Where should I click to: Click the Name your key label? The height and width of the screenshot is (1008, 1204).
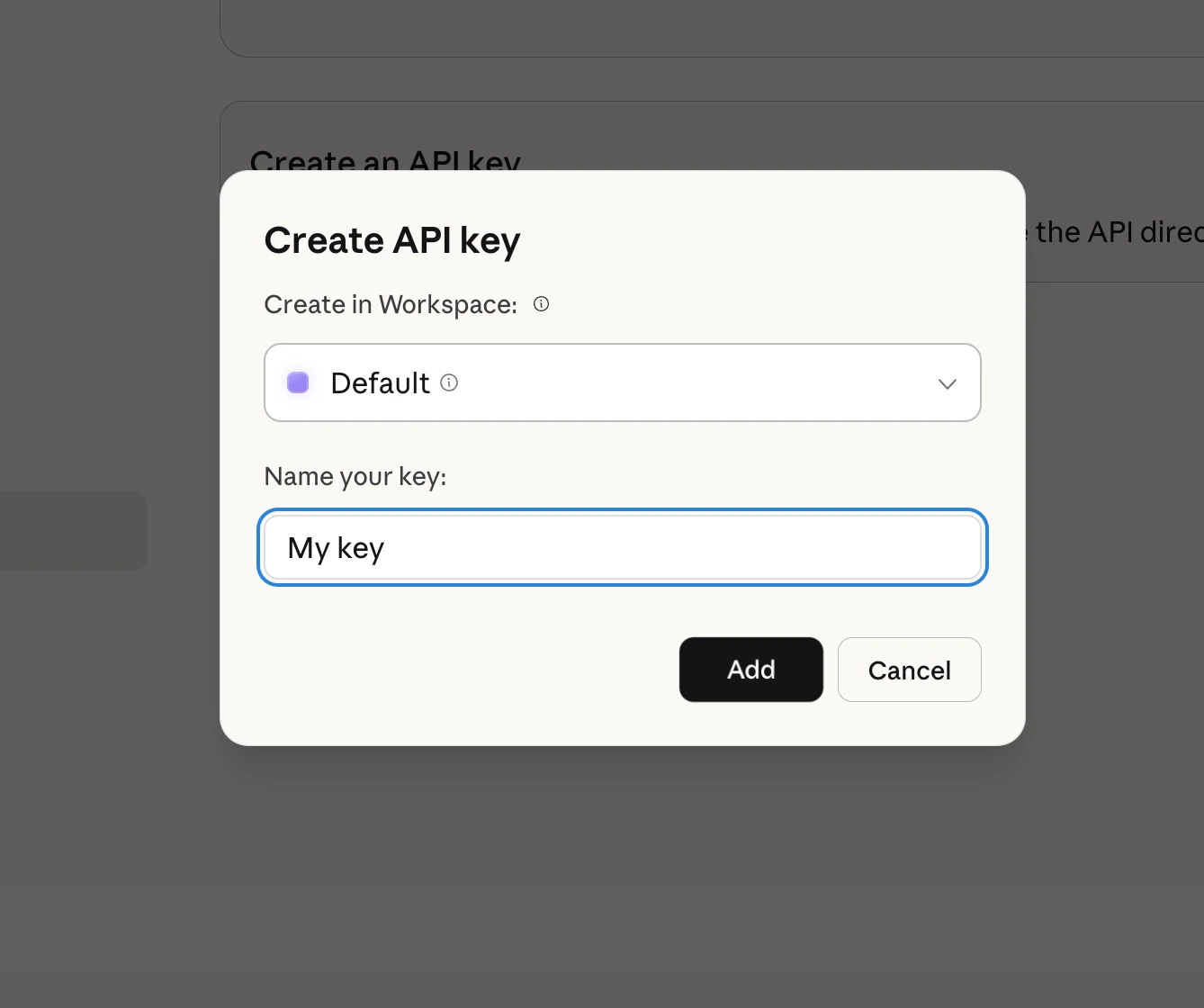pyautogui.click(x=355, y=476)
